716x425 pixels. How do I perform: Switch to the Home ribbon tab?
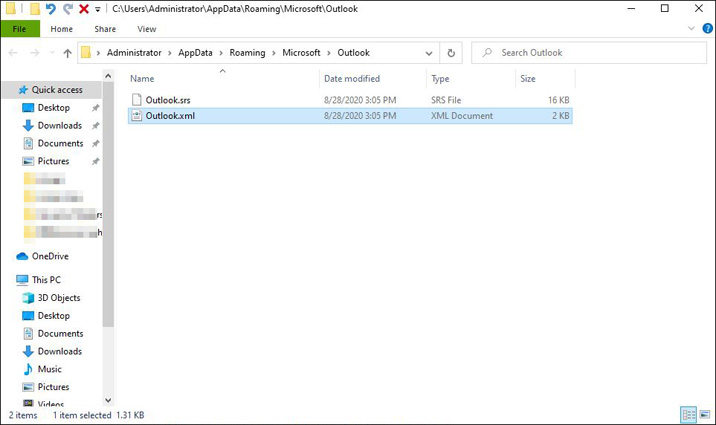[61, 29]
